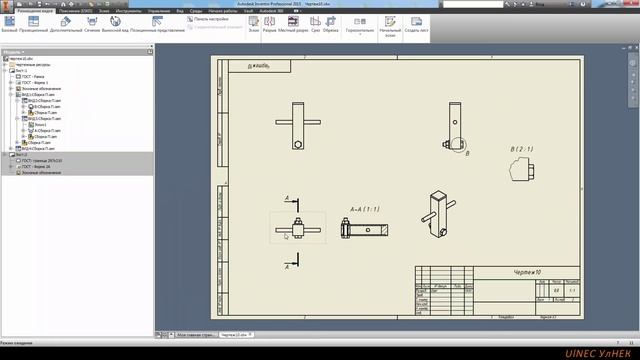
Task: Click the Панель настройки option
Action: [x=208, y=19]
